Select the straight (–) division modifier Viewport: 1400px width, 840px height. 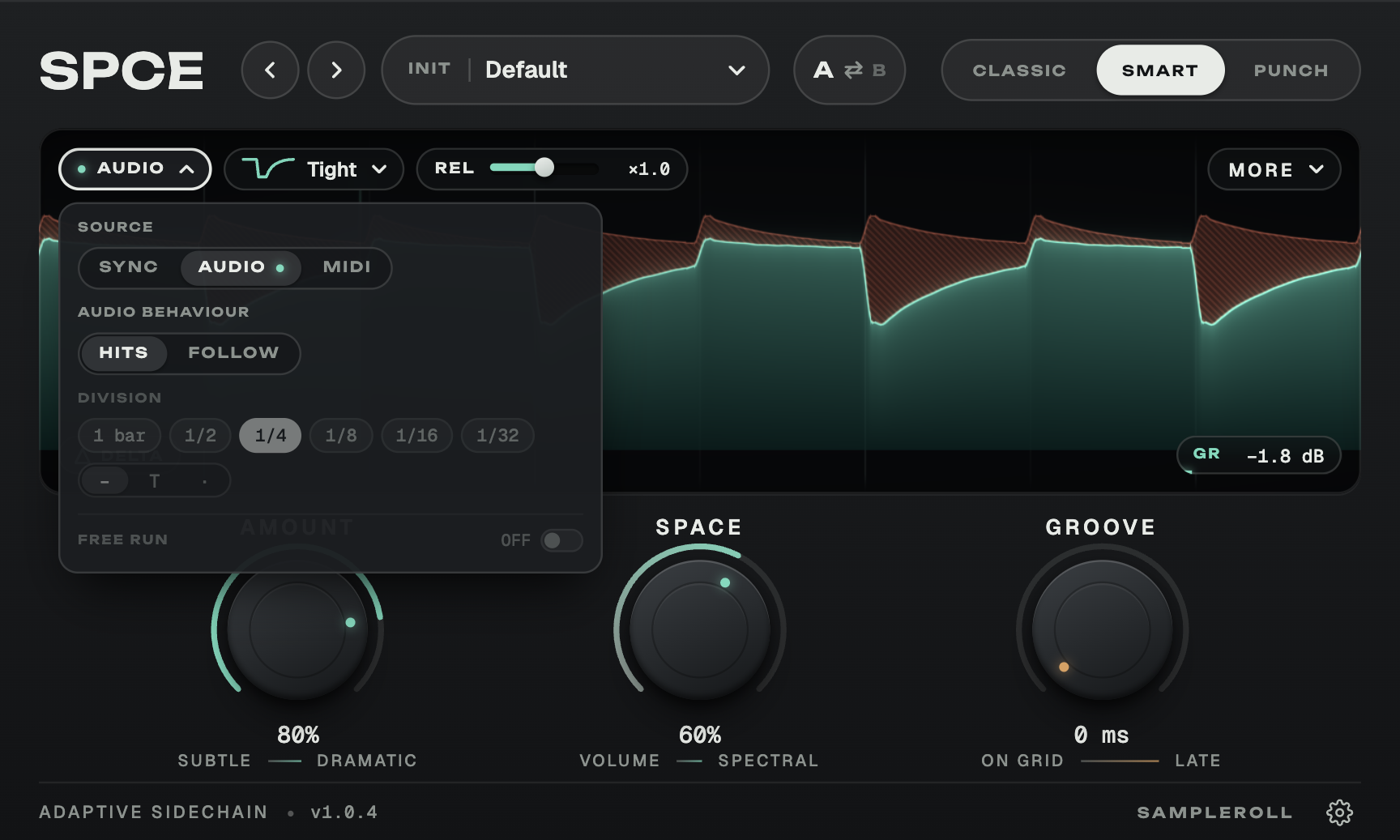pyautogui.click(x=105, y=481)
